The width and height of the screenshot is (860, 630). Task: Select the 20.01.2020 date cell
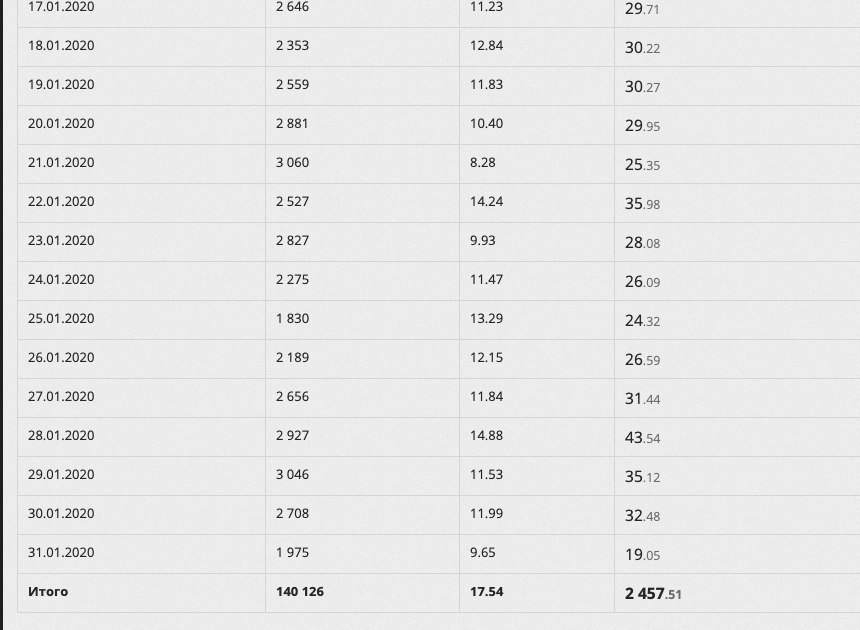pyautogui.click(x=61, y=124)
